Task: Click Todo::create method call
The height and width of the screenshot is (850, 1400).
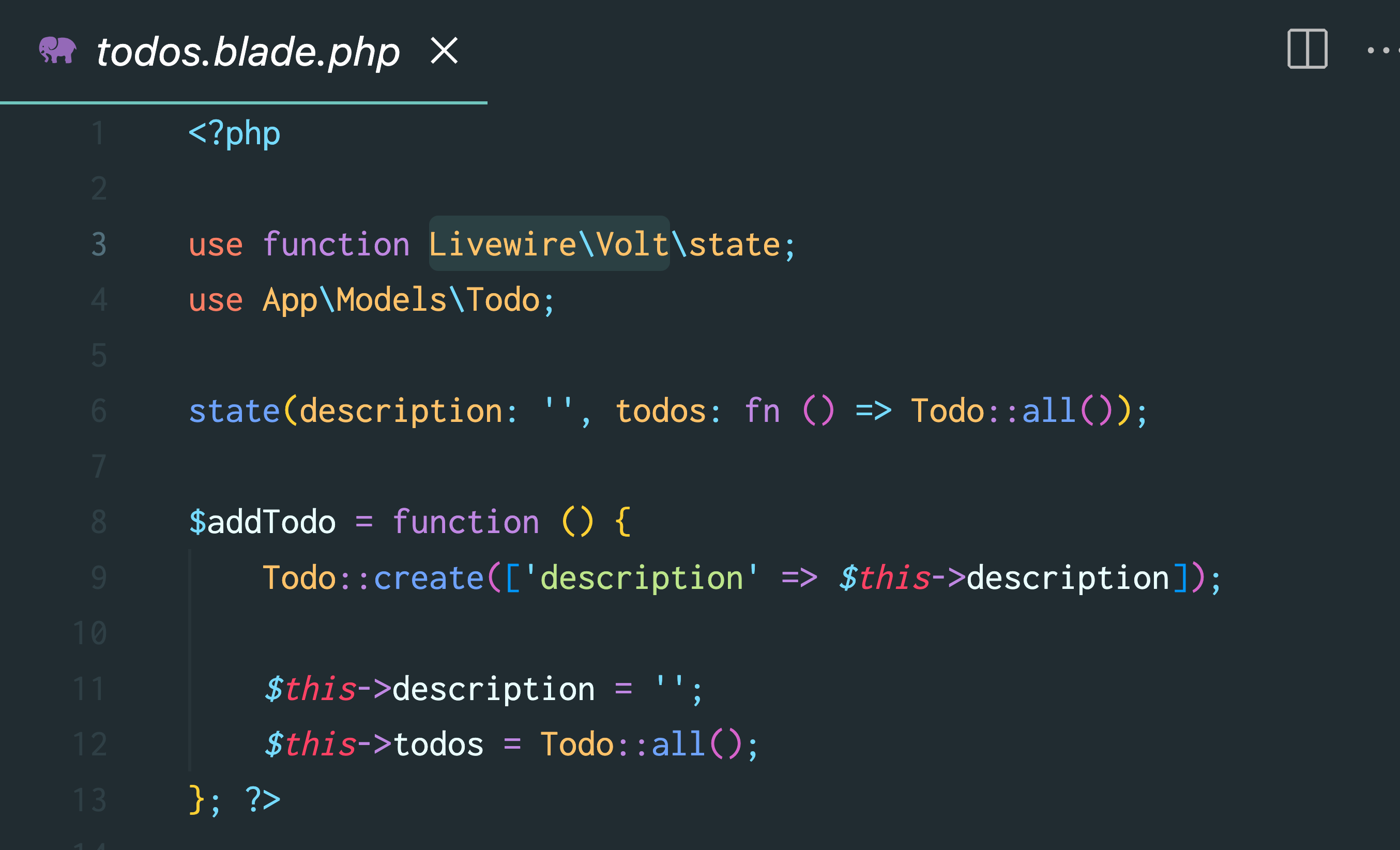Action: (373, 578)
